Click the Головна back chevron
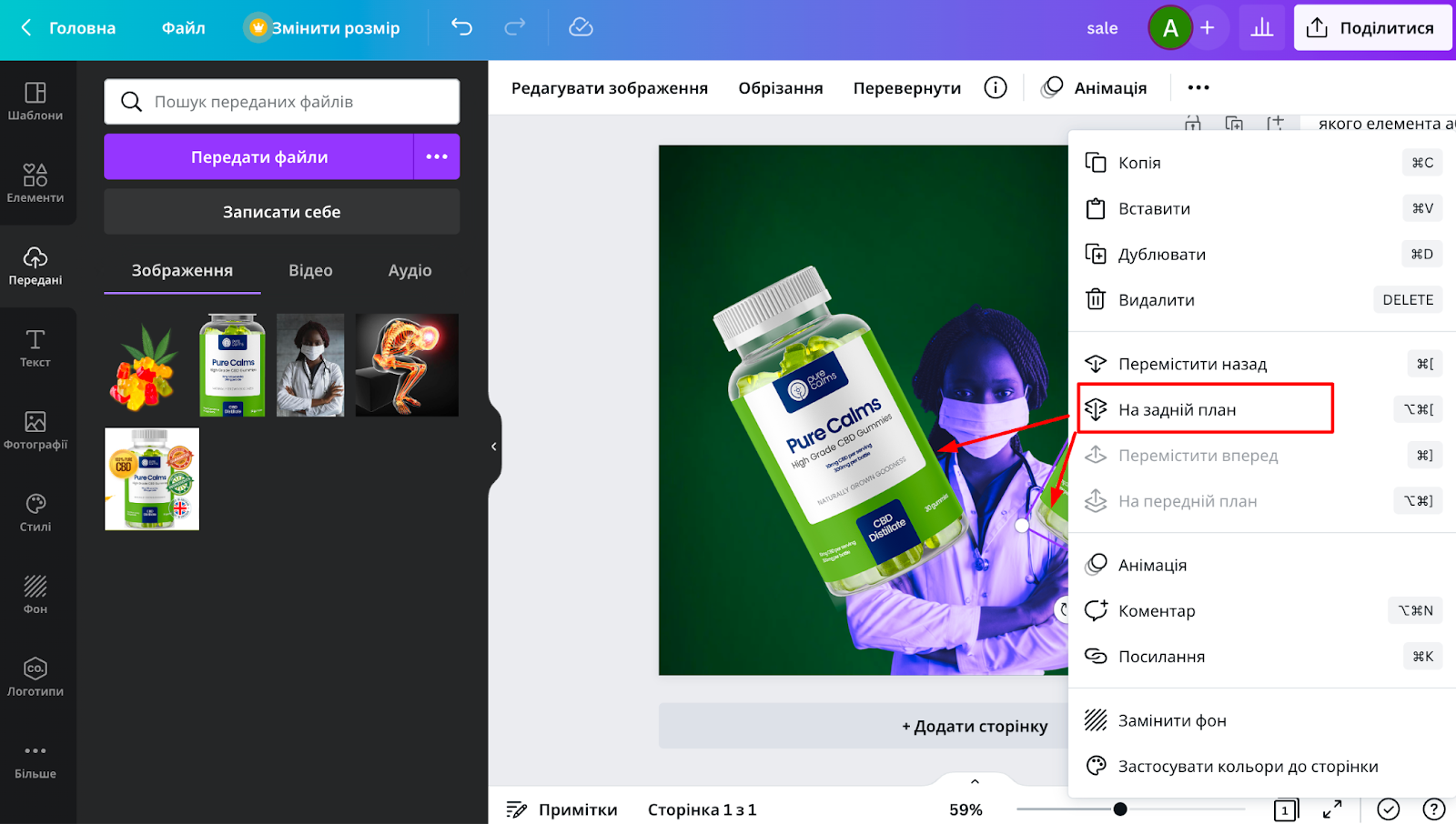 26,27
